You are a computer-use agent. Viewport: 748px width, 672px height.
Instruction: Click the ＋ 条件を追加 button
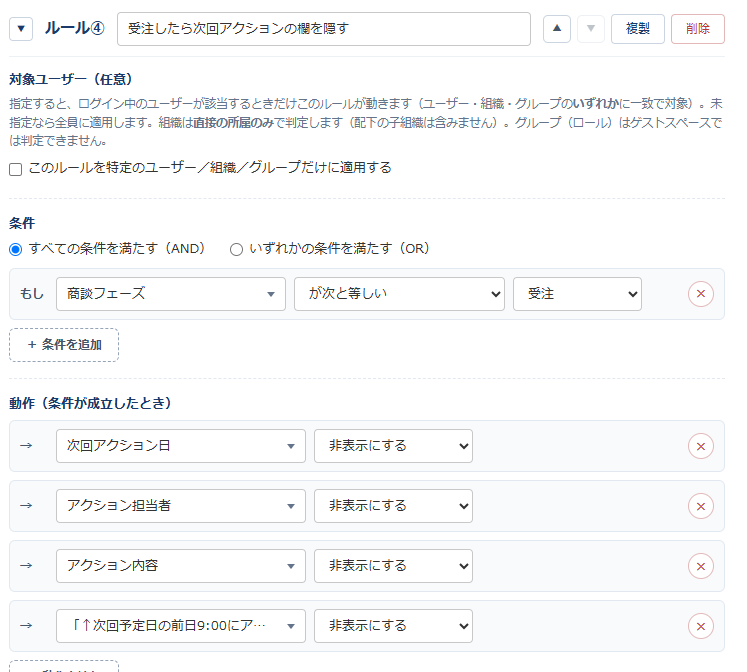click(64, 345)
